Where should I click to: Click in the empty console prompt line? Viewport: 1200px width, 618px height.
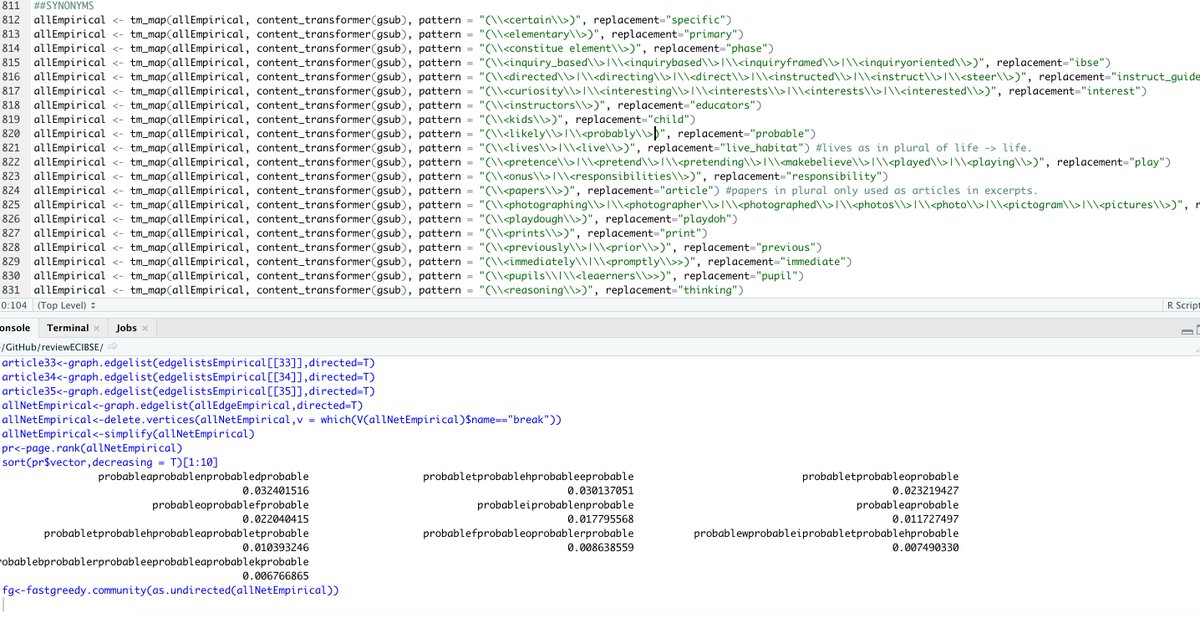(600, 604)
